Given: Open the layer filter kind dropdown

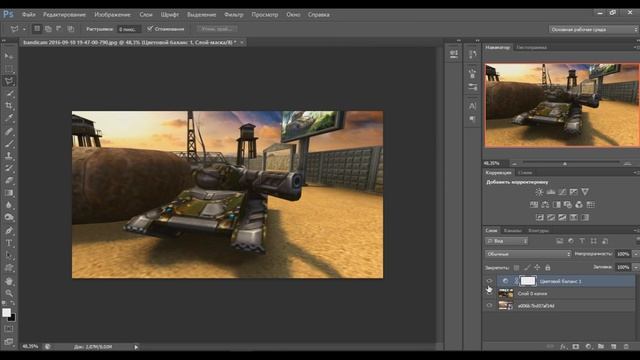Looking at the screenshot, I should tap(507, 241).
